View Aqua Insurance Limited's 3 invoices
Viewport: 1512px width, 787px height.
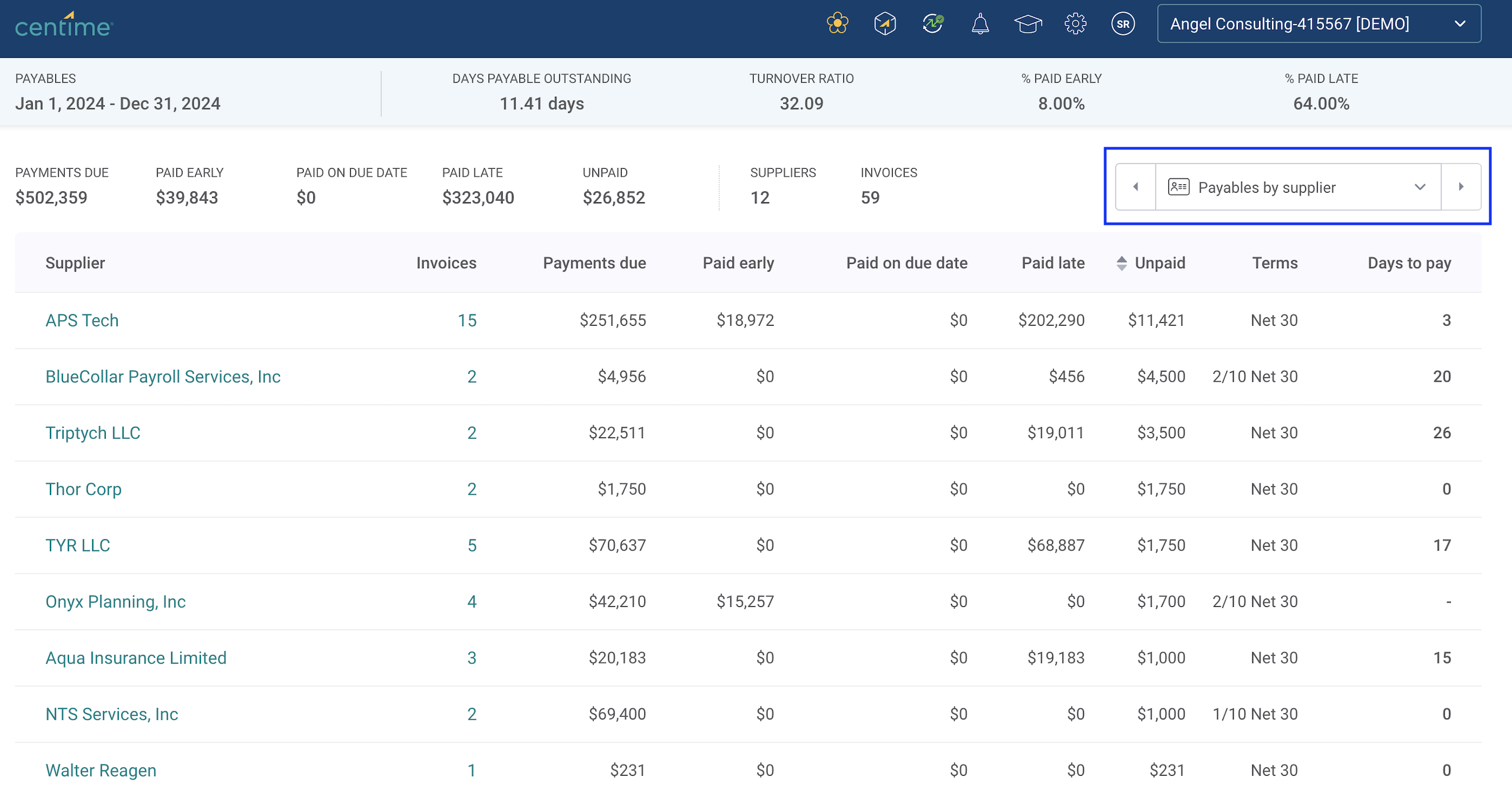[472, 657]
